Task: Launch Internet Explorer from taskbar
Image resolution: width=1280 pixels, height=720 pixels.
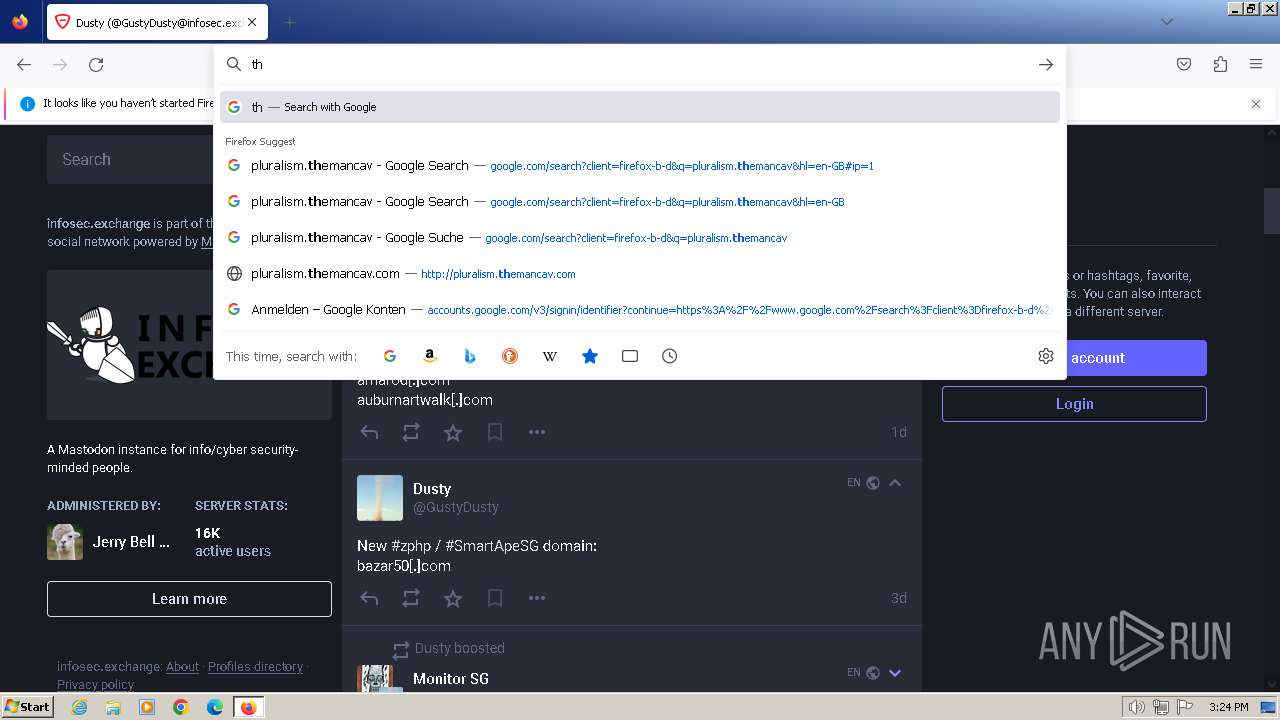Action: [x=80, y=707]
